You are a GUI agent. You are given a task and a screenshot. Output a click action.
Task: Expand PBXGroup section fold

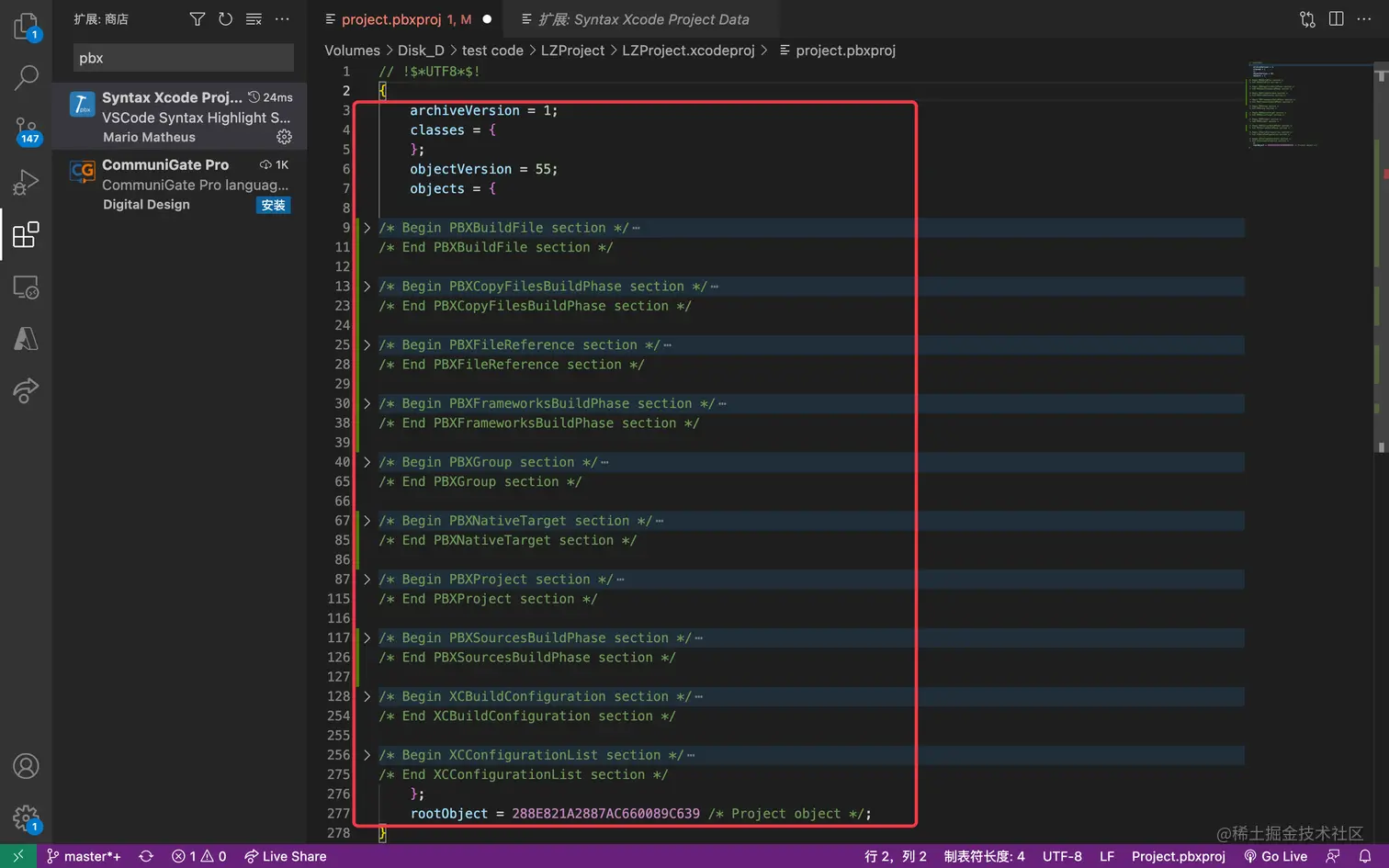pos(367,462)
